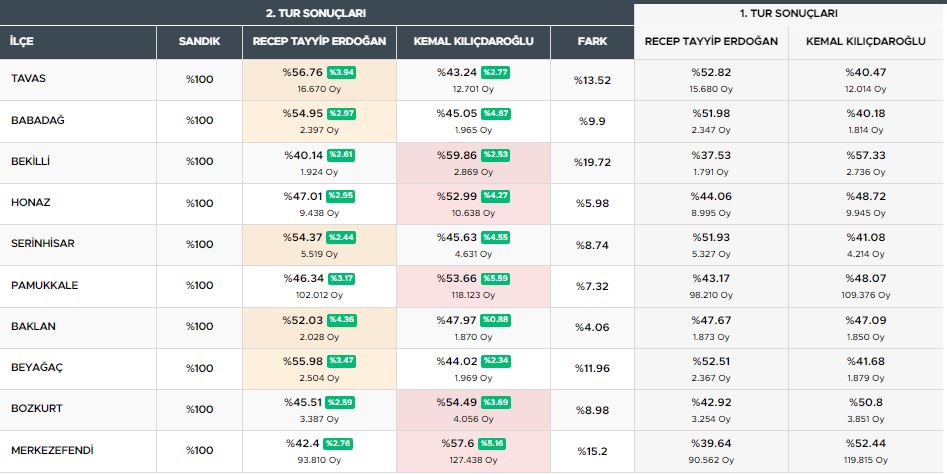
Task: Select the %4.06 fark value
Action: (592, 327)
